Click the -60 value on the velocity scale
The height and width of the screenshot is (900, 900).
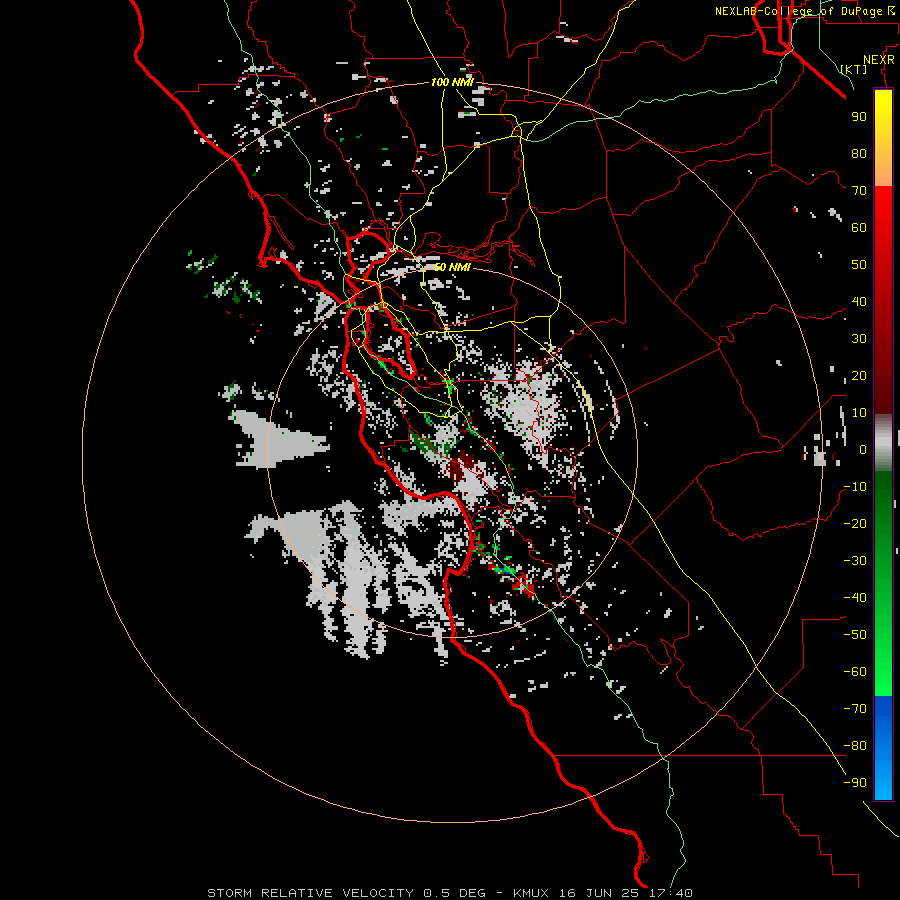point(855,672)
